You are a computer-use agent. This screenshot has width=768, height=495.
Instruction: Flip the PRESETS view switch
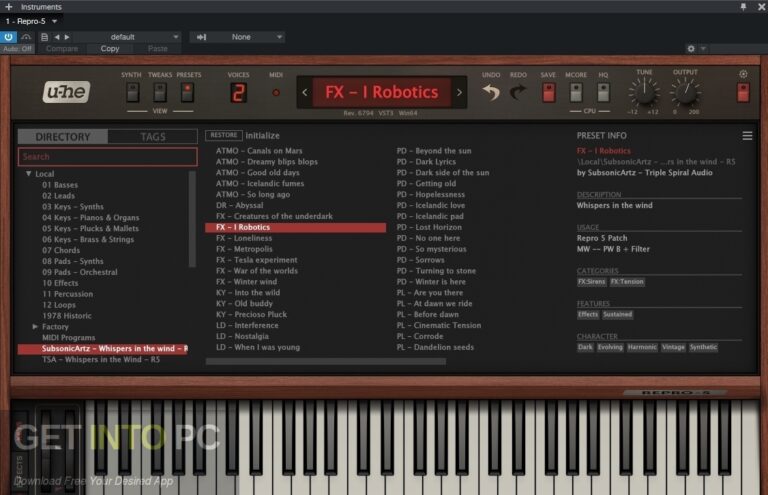(x=187, y=93)
